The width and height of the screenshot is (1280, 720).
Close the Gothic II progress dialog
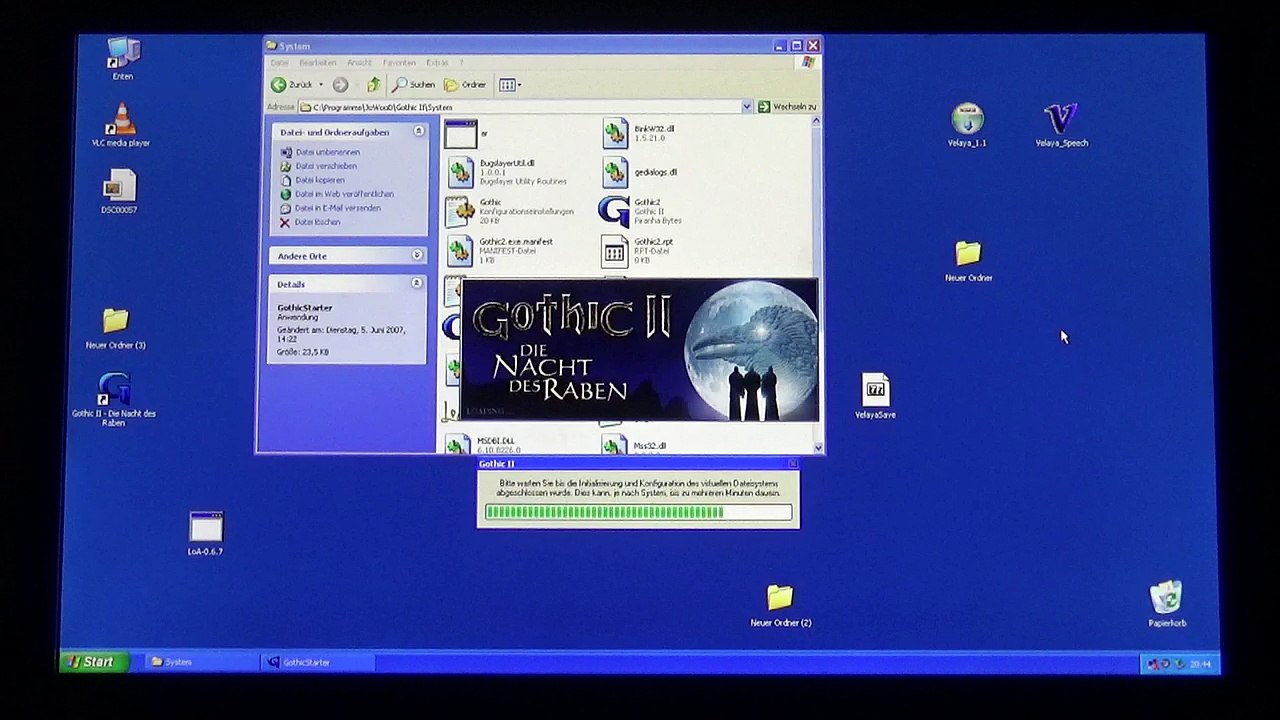pos(793,464)
